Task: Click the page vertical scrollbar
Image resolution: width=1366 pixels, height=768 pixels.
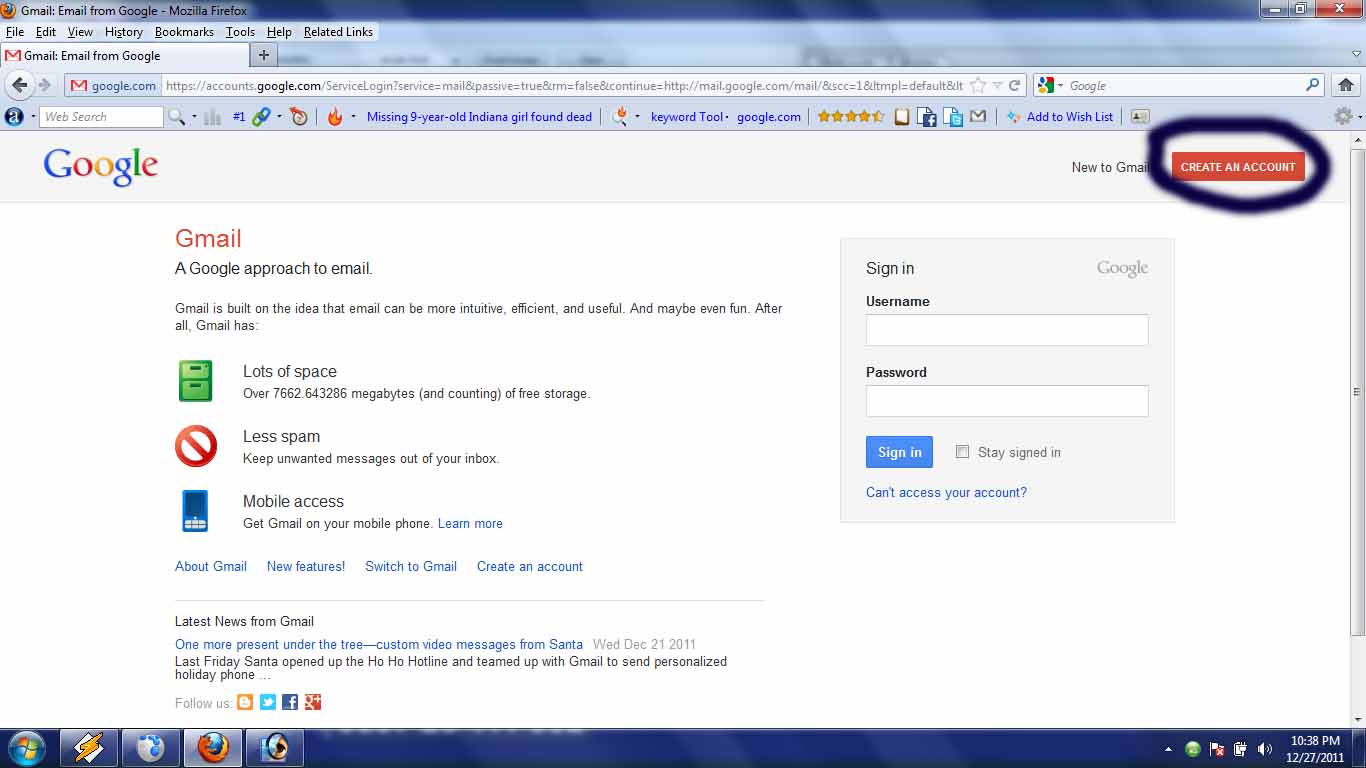Action: (x=1357, y=392)
